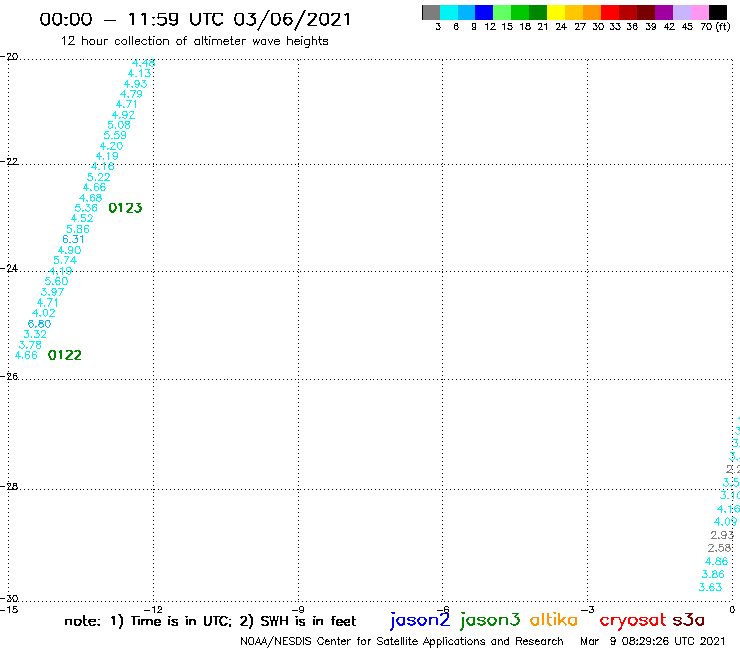740x650 pixels.
Task: Select the 5.22 wave height value
Action: pyautogui.click(x=99, y=177)
